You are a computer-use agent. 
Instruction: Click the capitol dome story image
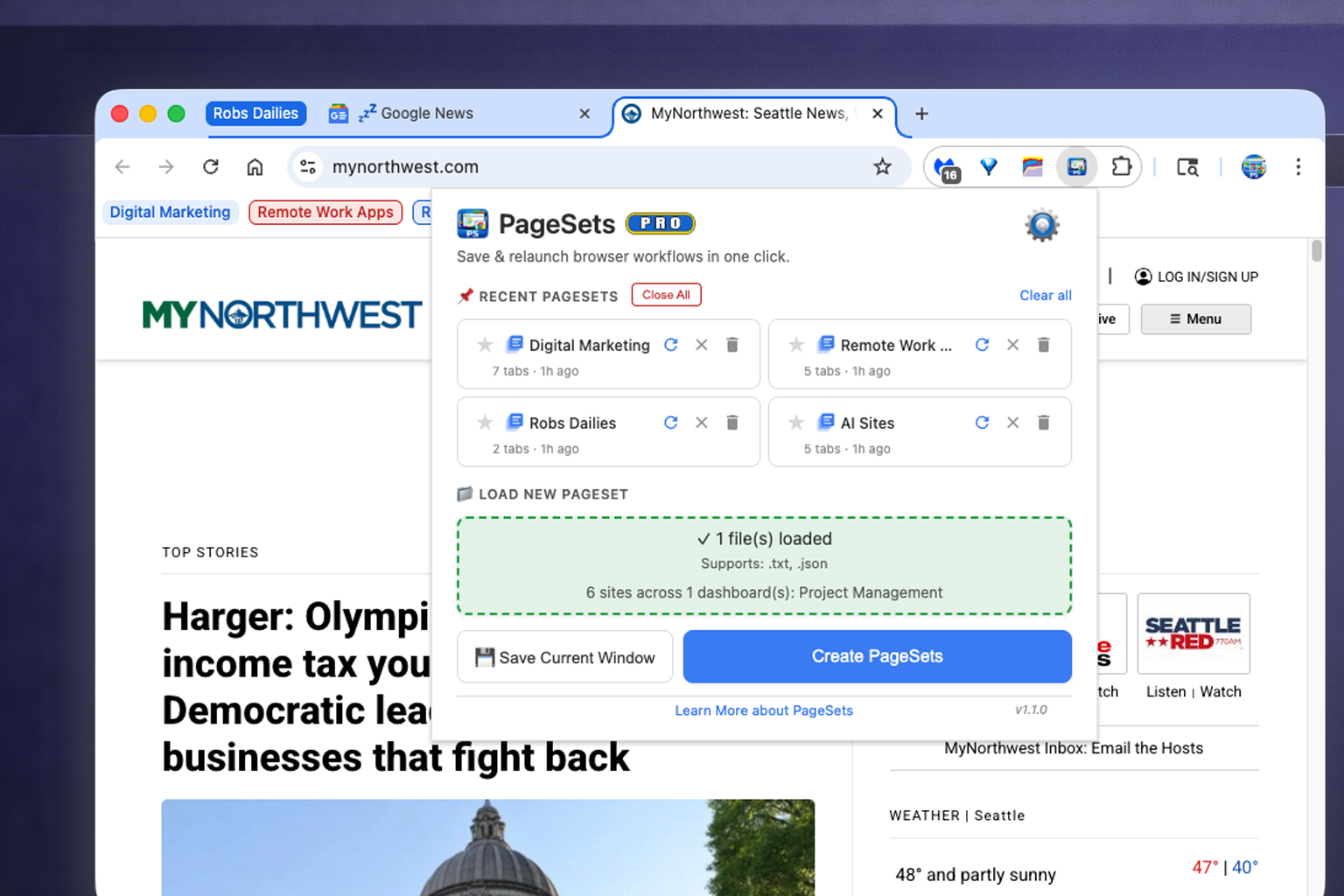(487, 847)
